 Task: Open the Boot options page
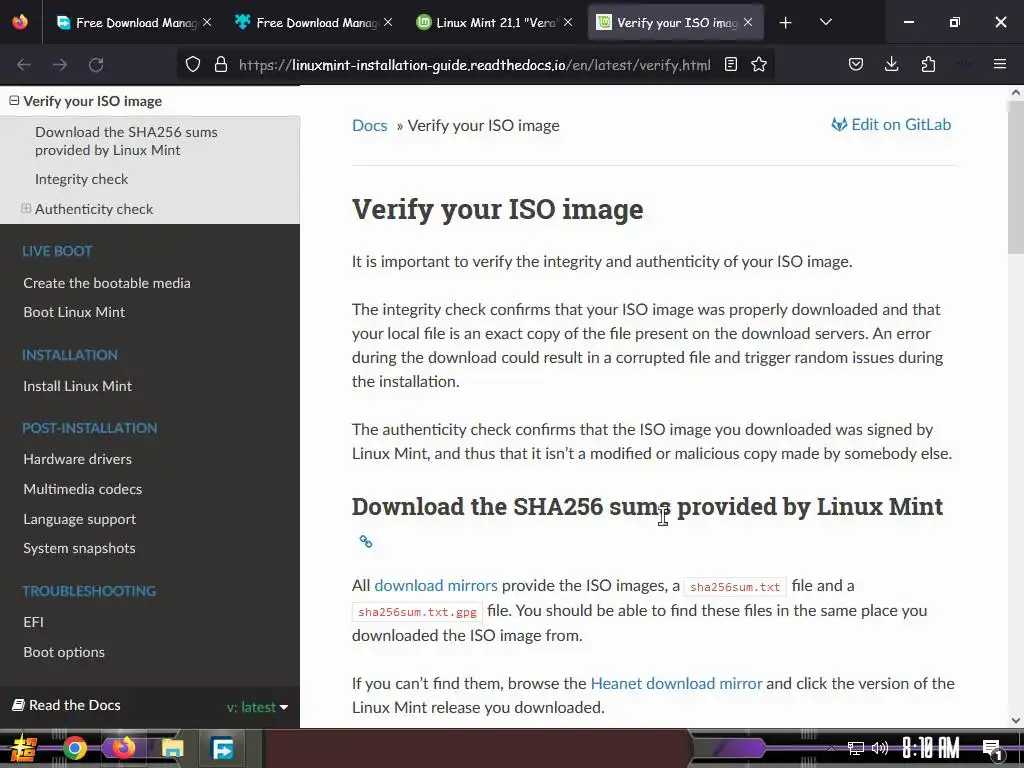pos(64,652)
